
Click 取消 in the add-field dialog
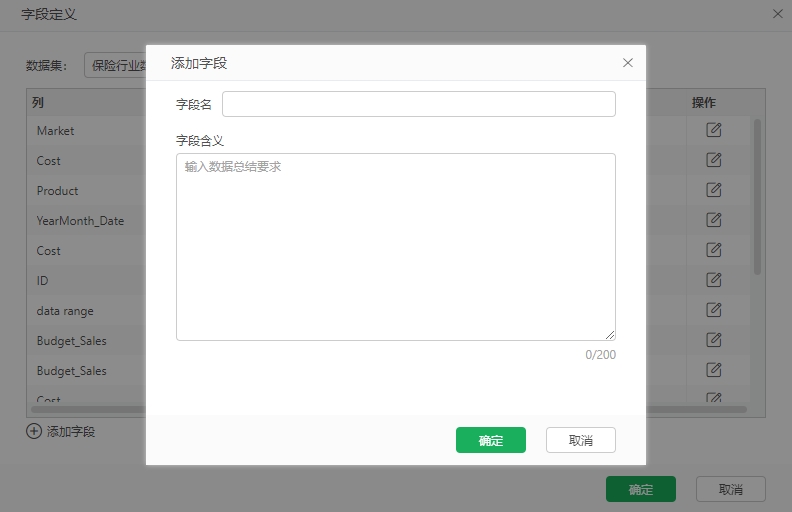pyautogui.click(x=580, y=440)
